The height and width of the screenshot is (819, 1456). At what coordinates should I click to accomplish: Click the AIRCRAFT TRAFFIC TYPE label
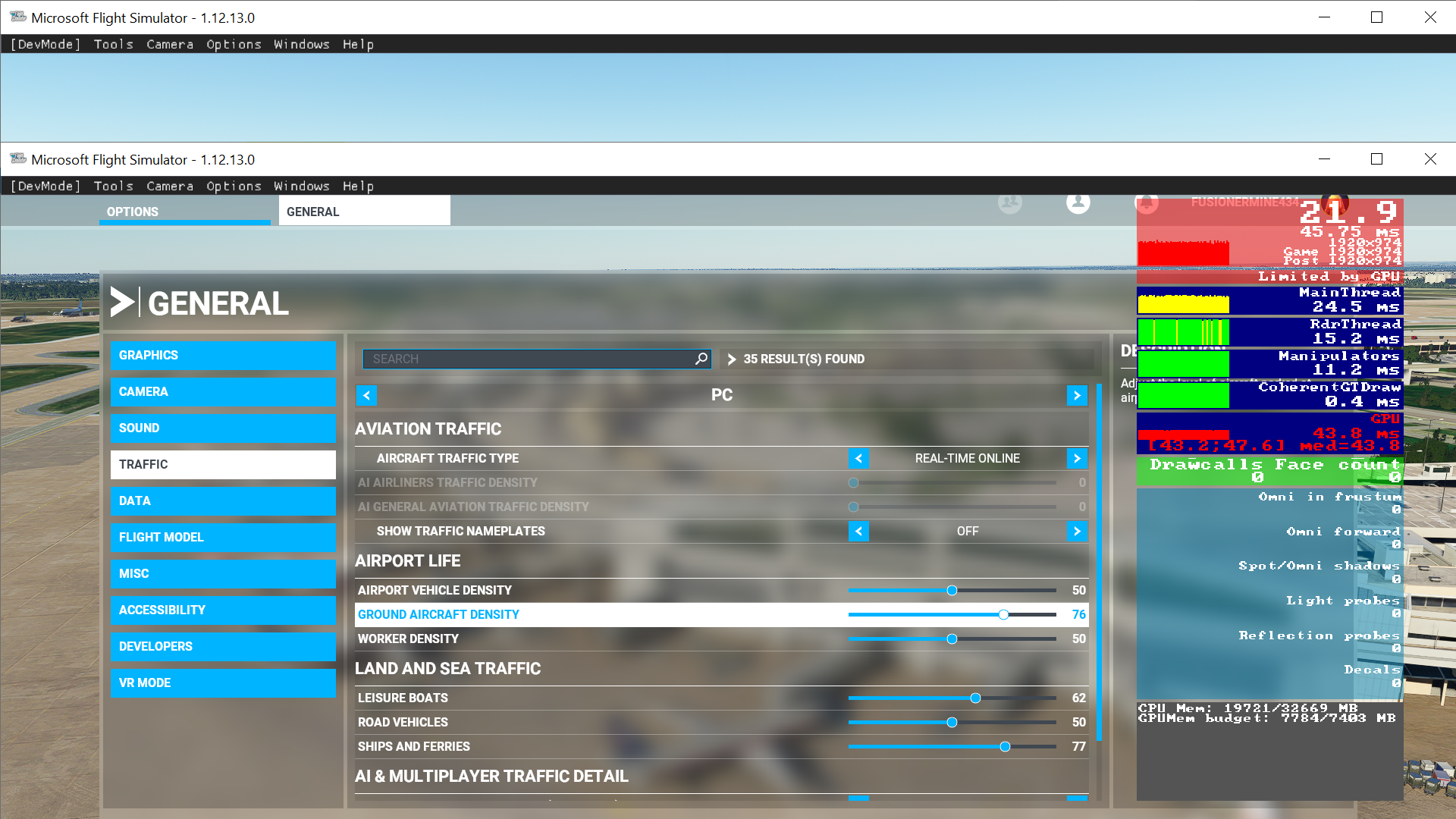pos(447,459)
